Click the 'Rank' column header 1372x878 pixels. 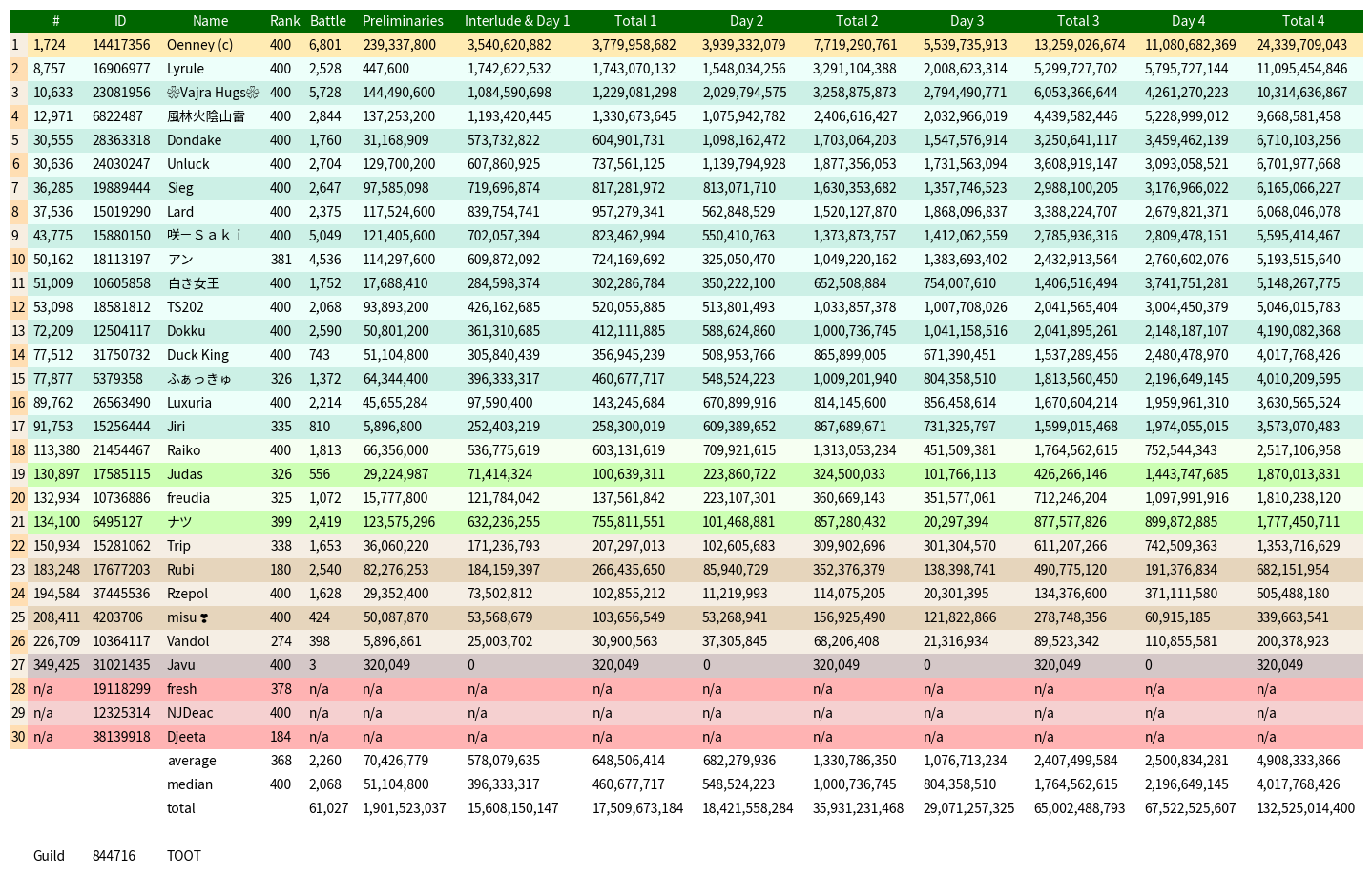(285, 21)
